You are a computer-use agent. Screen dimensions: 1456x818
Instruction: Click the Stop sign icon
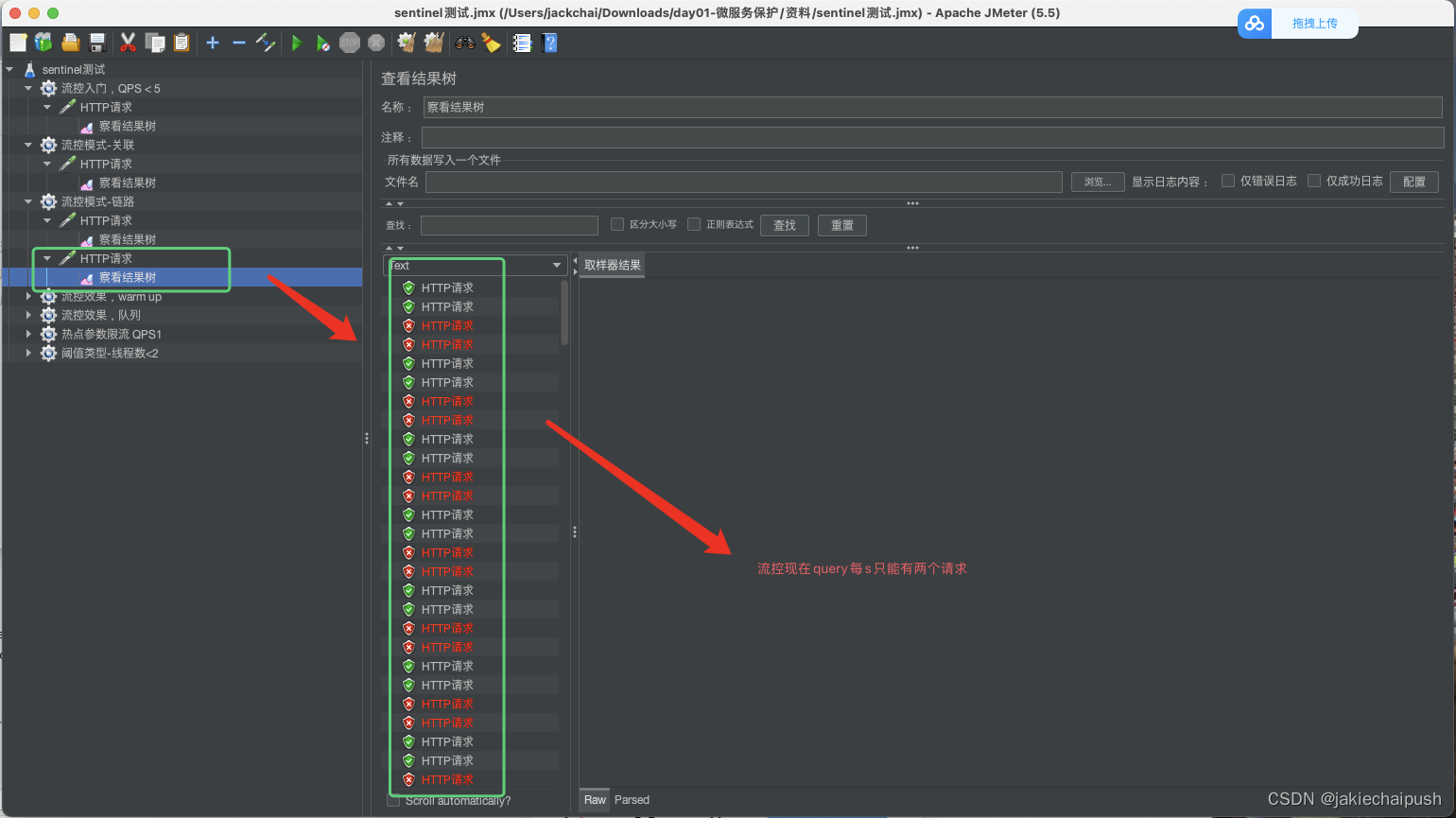[350, 43]
